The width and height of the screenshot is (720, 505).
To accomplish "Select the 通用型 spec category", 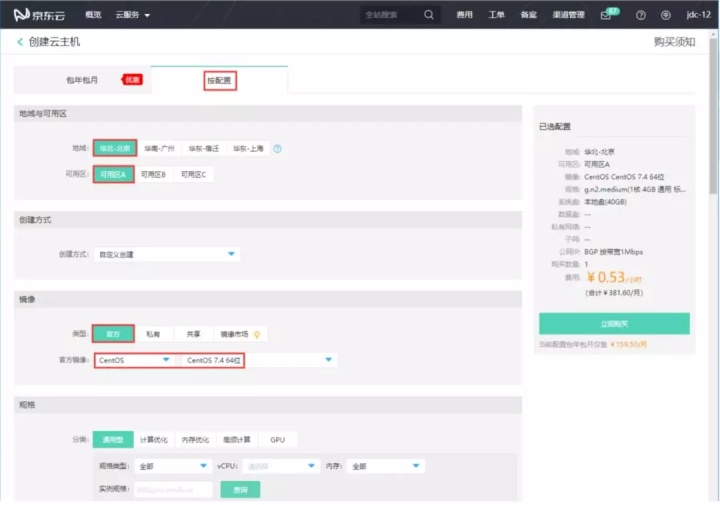I will point(113,439).
